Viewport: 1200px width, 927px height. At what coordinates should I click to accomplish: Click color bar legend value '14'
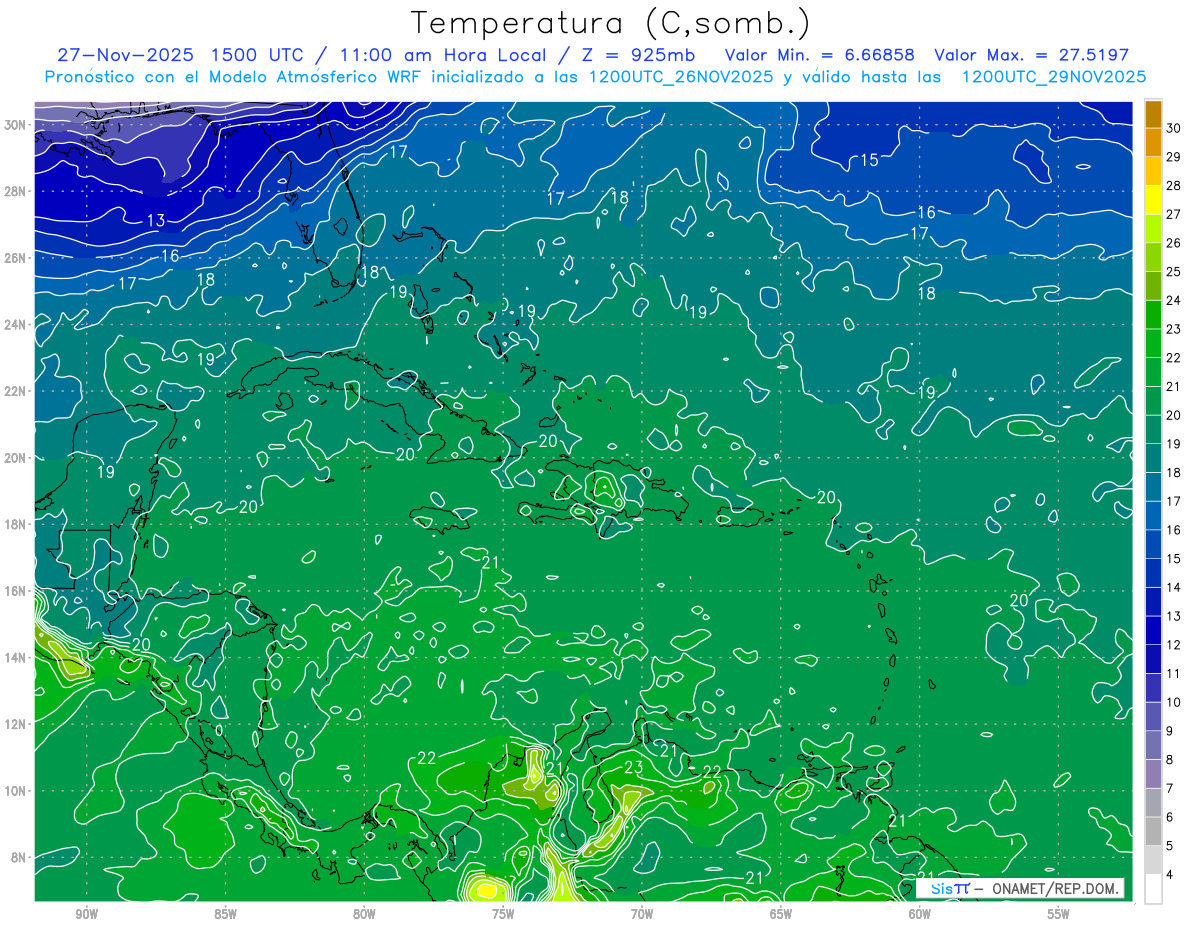1173,587
